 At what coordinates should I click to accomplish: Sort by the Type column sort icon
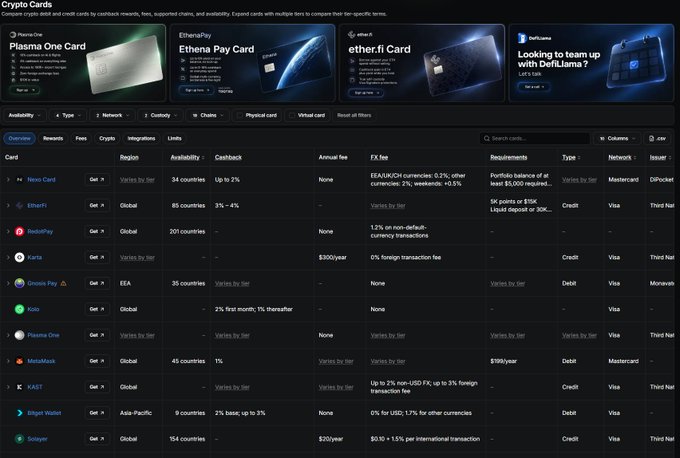[x=579, y=157]
